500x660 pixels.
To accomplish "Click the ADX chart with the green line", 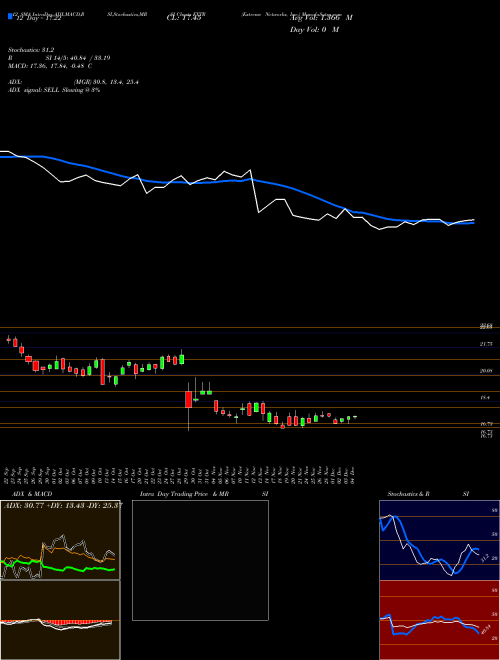I will coord(60,540).
